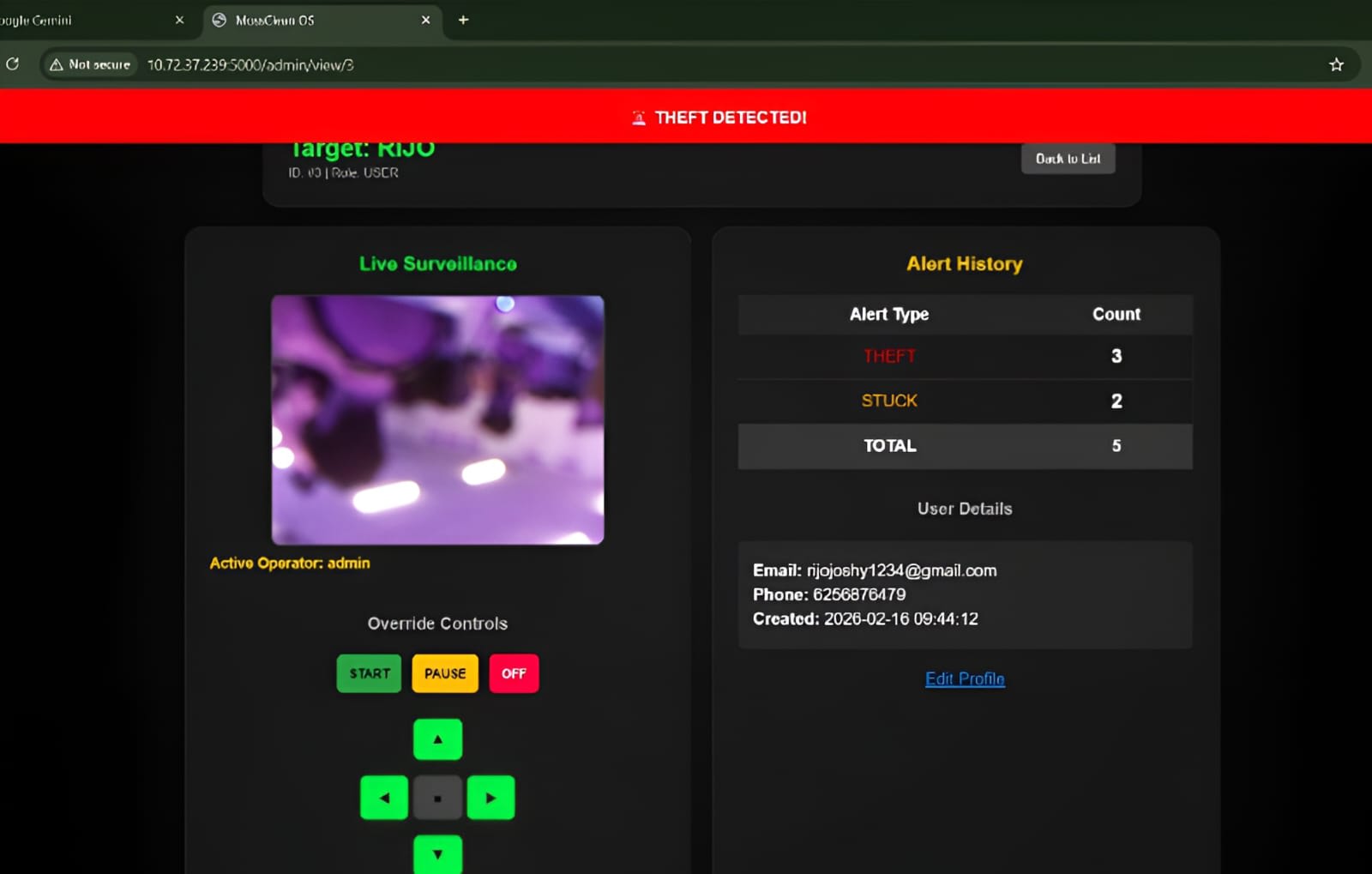The height and width of the screenshot is (874, 1372).
Task: Click the TOTAL row label
Action: 889,445
